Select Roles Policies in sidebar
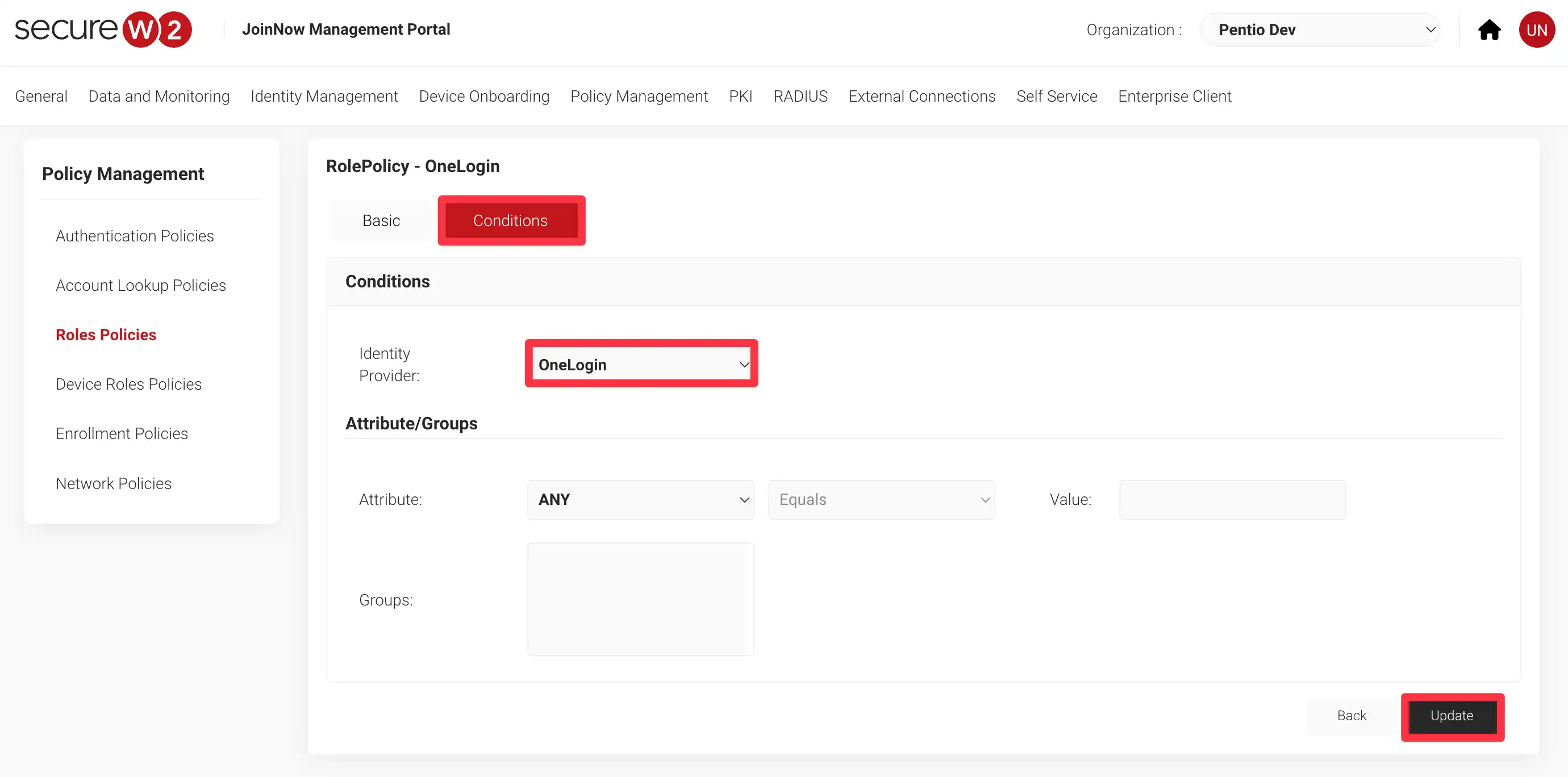1568x777 pixels. click(x=106, y=334)
